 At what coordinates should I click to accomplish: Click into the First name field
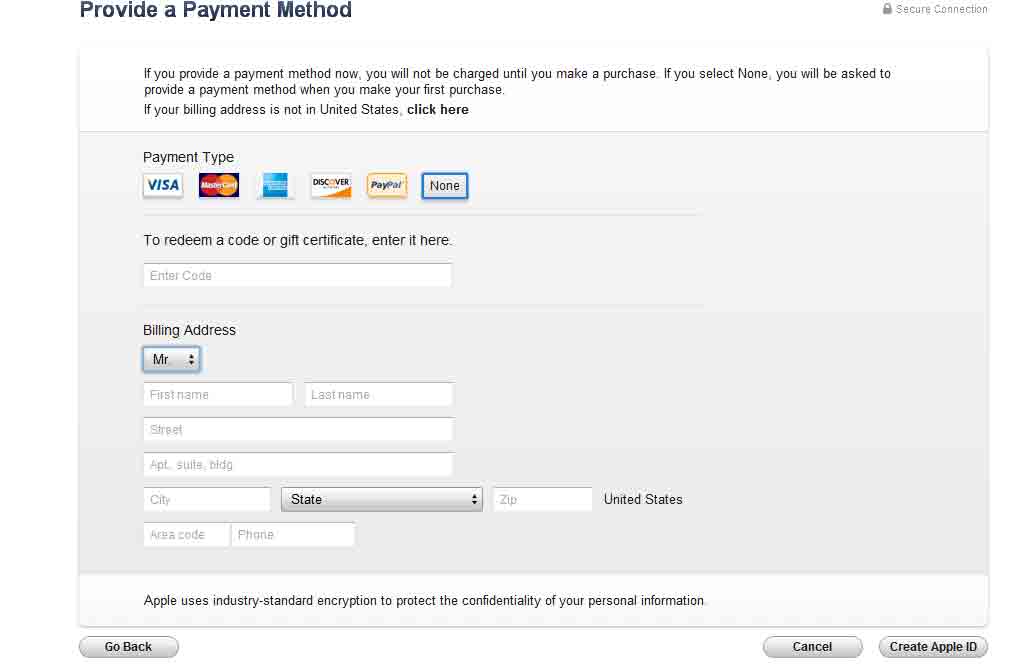218,394
